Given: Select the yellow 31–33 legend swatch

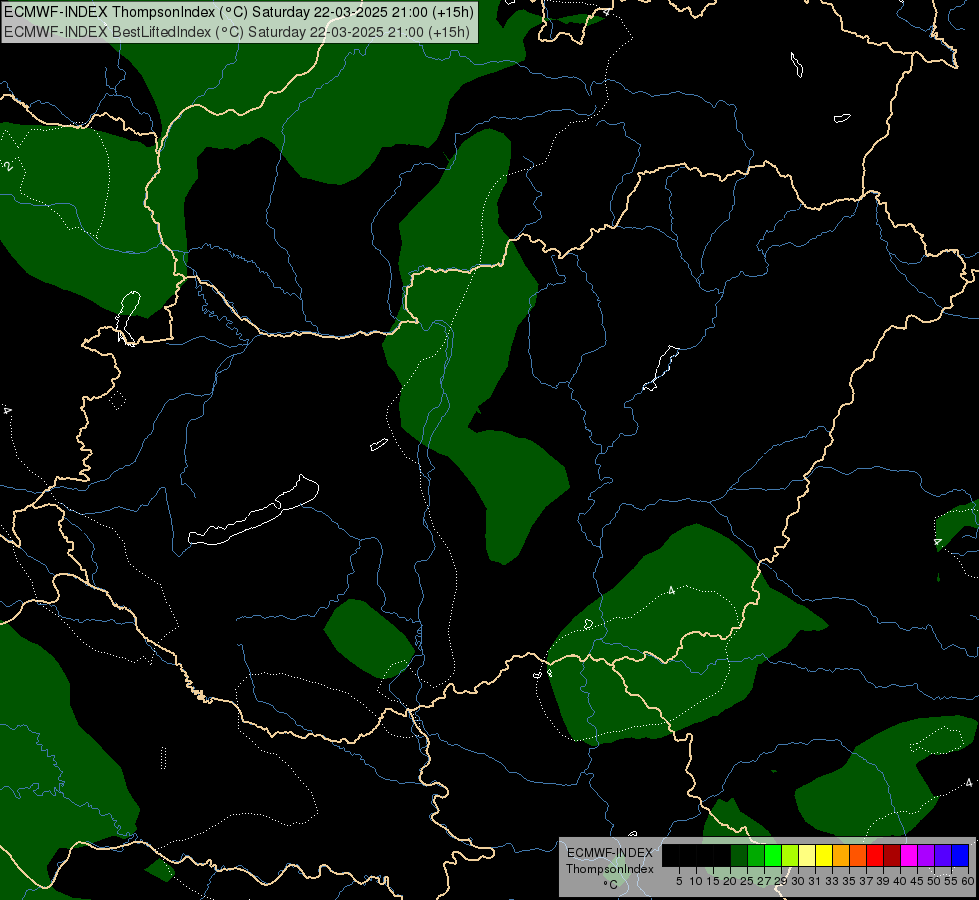Looking at the screenshot, I should pyautogui.click(x=824, y=855).
